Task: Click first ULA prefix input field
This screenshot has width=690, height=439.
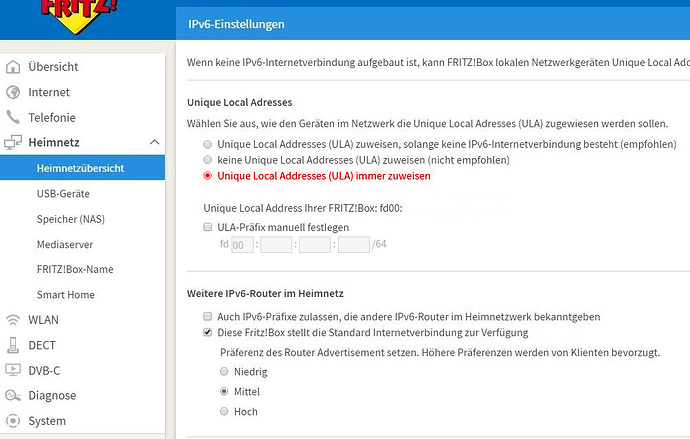Action: tap(242, 245)
